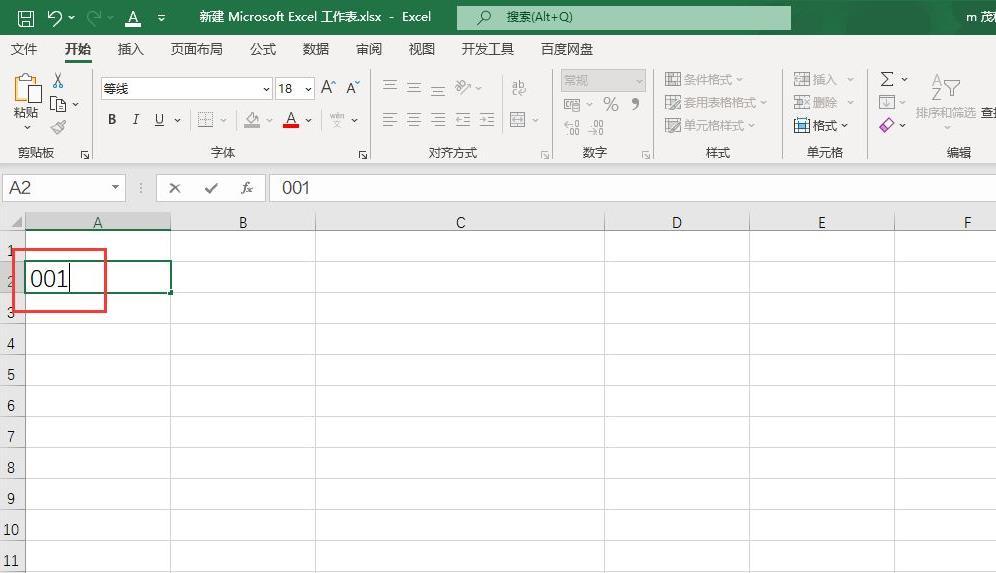The height and width of the screenshot is (573, 996).
Task: Select the Cut scissors icon
Action: tap(58, 80)
